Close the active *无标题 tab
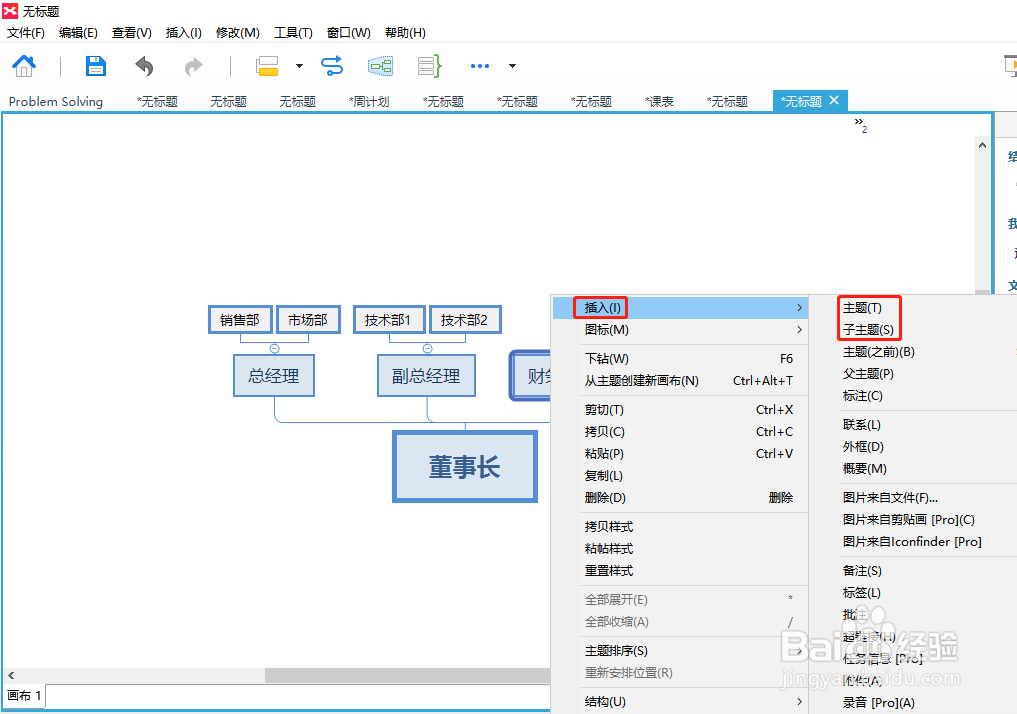This screenshot has width=1017, height=714. 834,100
